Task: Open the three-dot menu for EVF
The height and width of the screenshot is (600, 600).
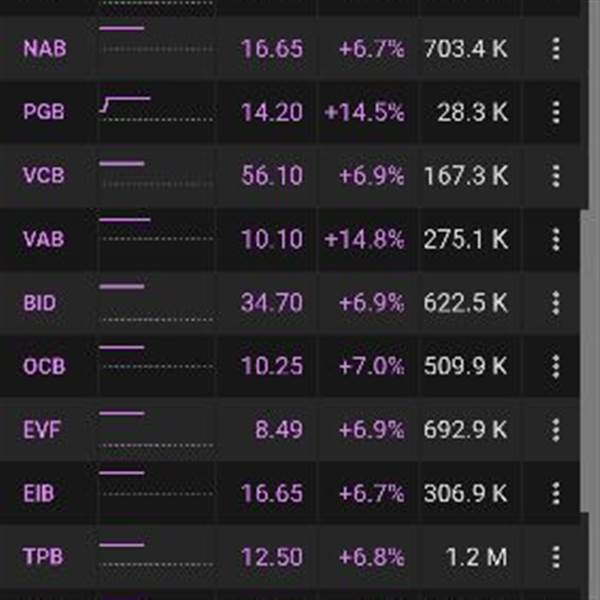Action: [556, 430]
